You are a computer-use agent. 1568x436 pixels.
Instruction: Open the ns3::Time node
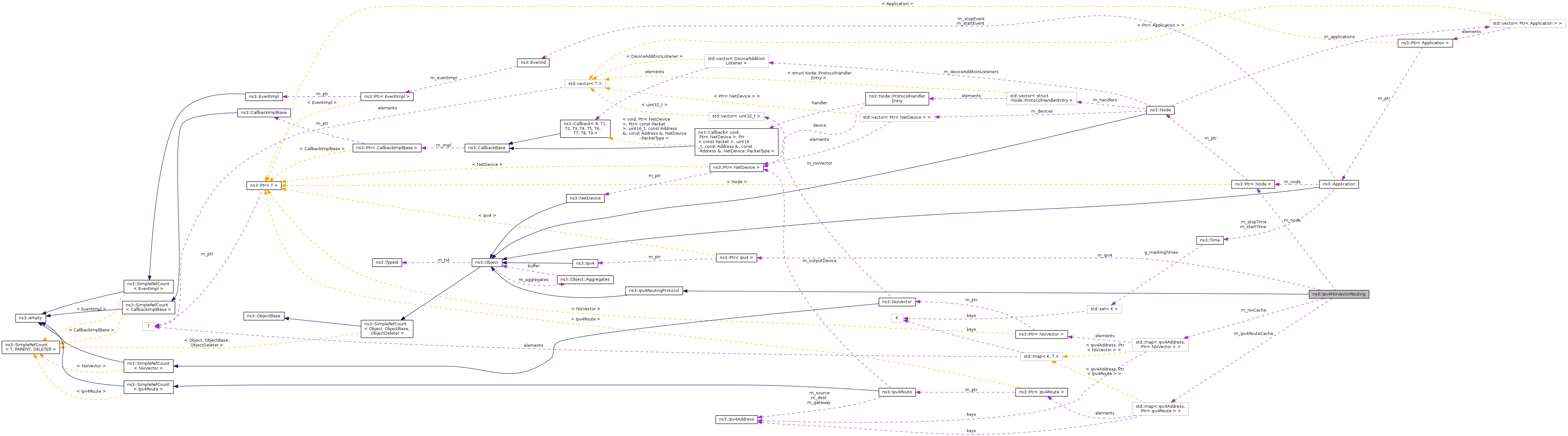coord(1209,240)
